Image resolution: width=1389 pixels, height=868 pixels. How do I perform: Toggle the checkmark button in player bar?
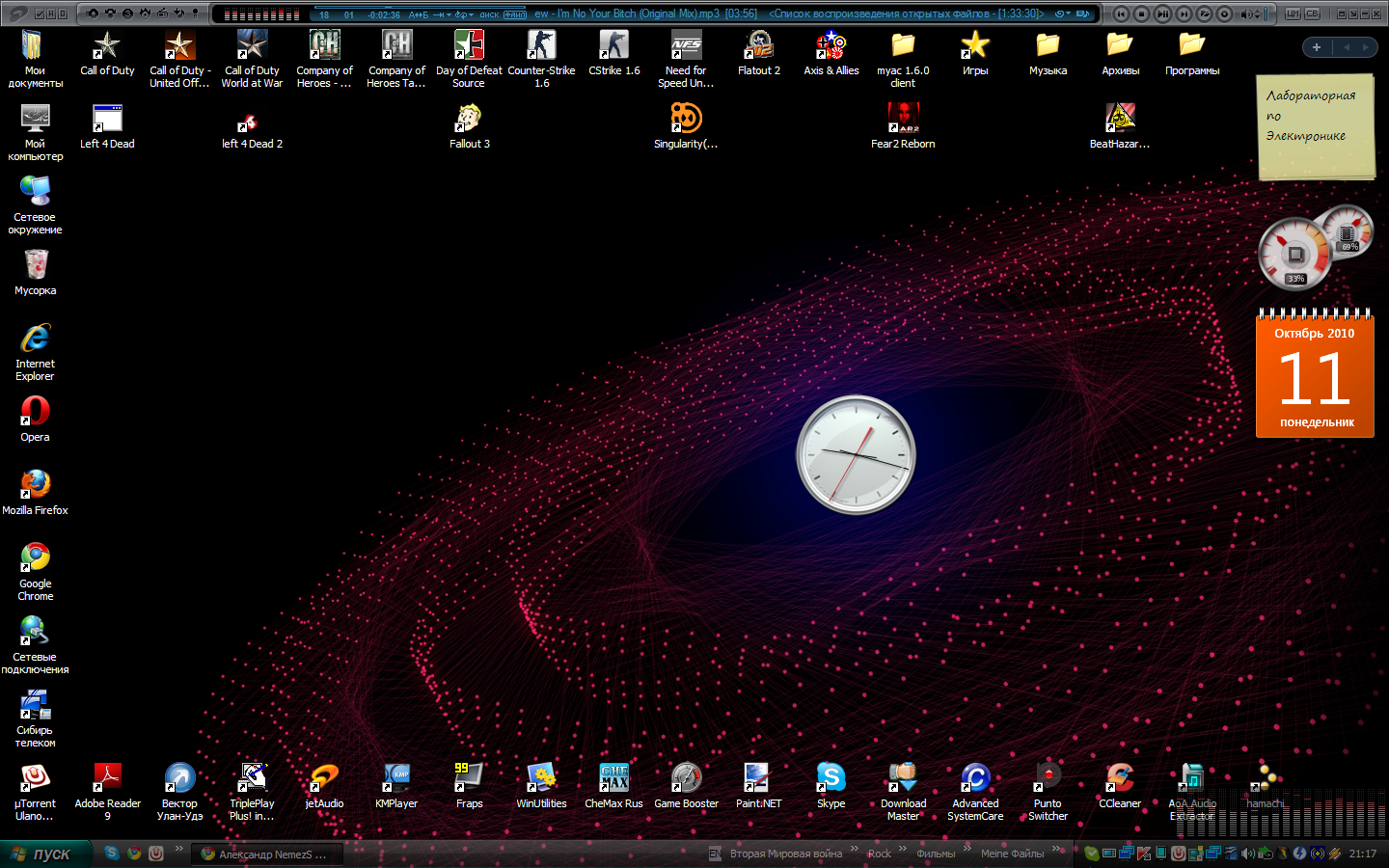(40, 14)
